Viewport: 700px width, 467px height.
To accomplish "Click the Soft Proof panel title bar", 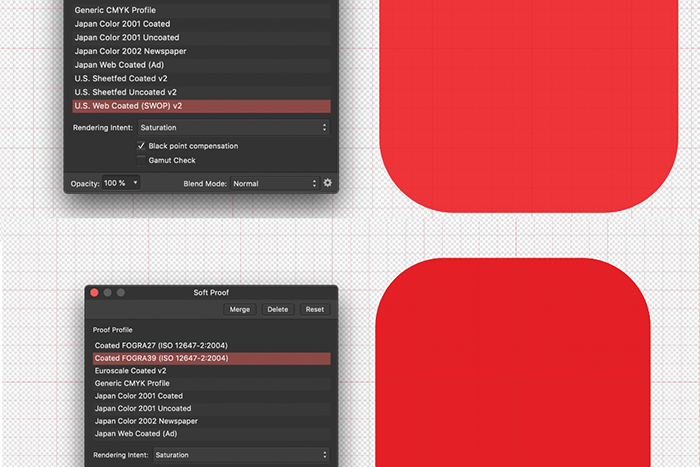I will coord(211,293).
